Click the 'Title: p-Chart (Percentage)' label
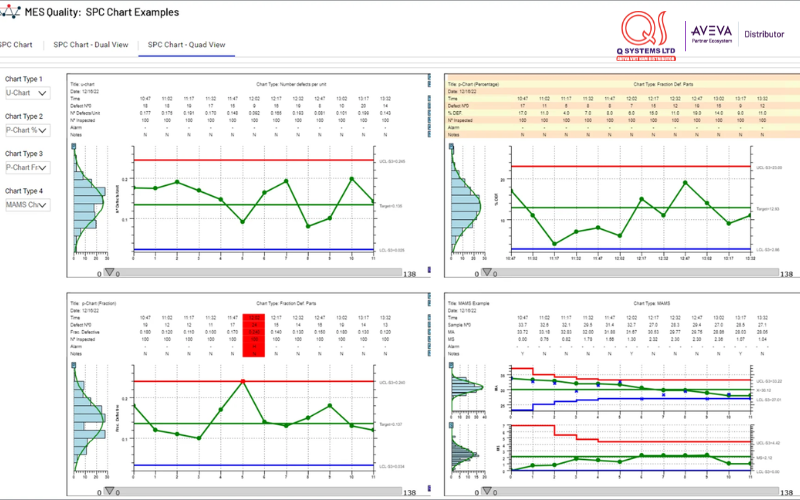The width and height of the screenshot is (800, 500). pyautogui.click(x=473, y=84)
